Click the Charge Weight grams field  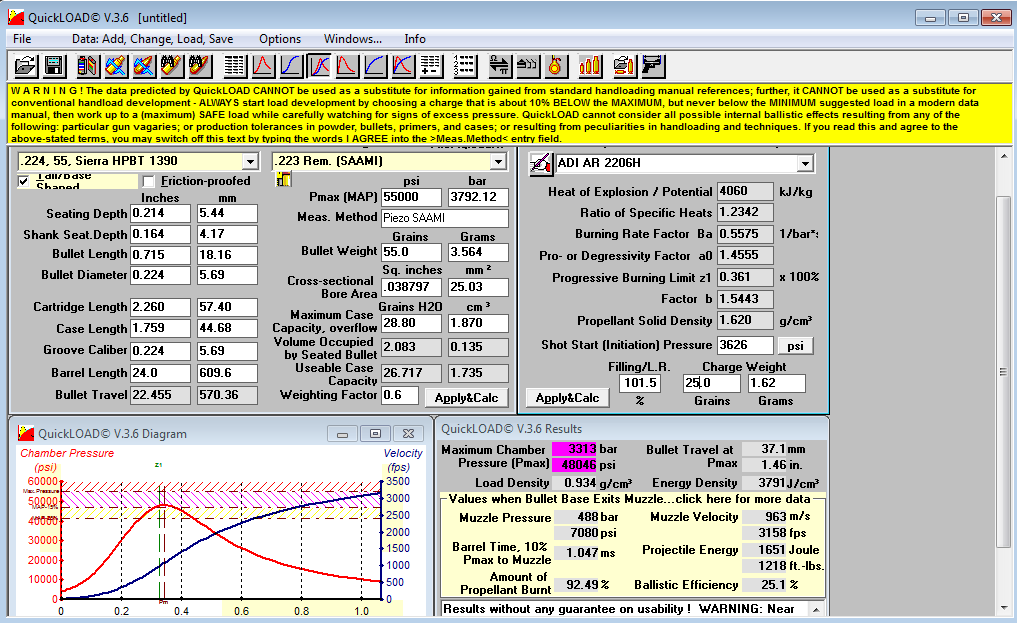tap(776, 383)
